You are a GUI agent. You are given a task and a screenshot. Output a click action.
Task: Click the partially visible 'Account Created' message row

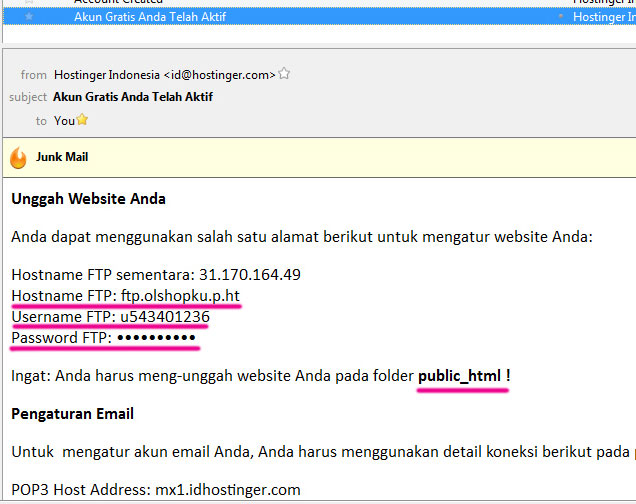click(320, 2)
